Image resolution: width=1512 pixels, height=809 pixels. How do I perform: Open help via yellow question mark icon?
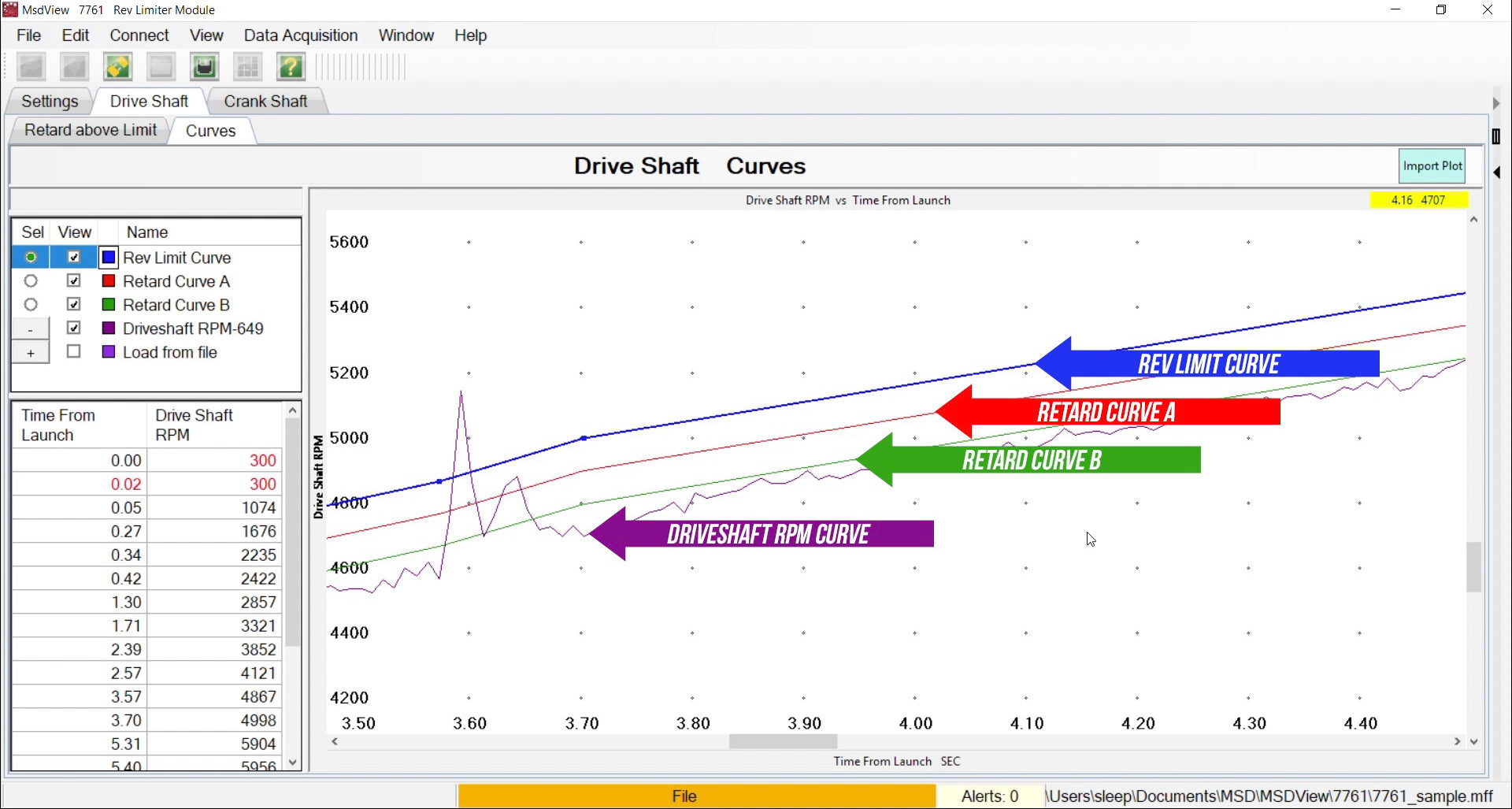[x=291, y=67]
